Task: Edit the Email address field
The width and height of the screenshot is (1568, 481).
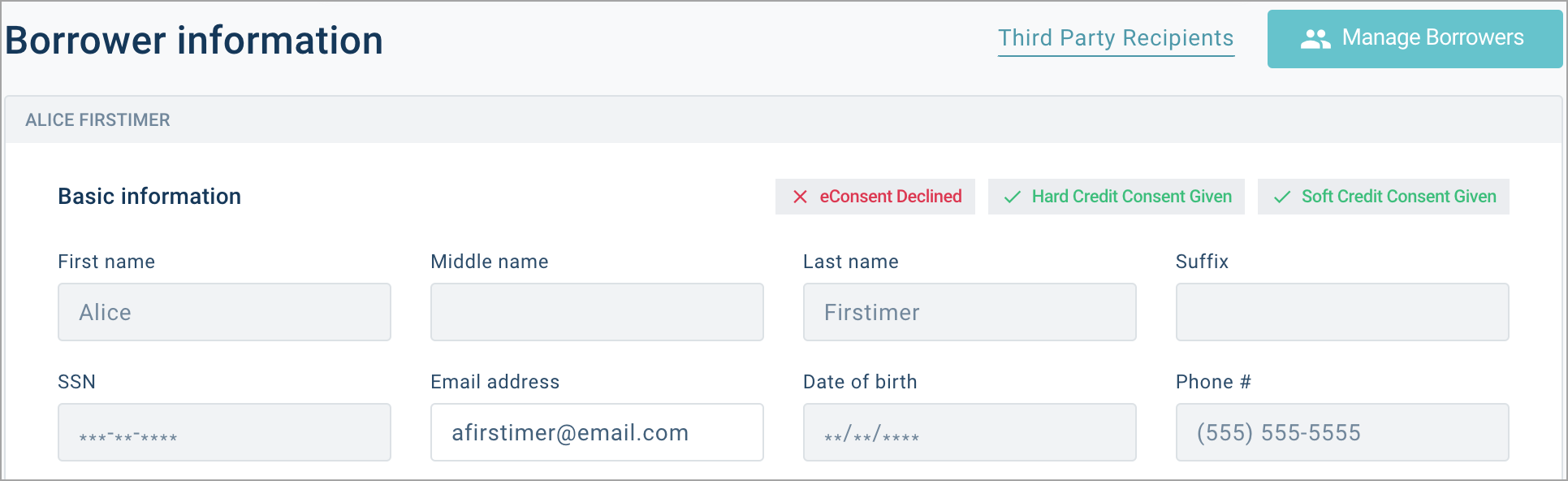Action: [x=597, y=432]
